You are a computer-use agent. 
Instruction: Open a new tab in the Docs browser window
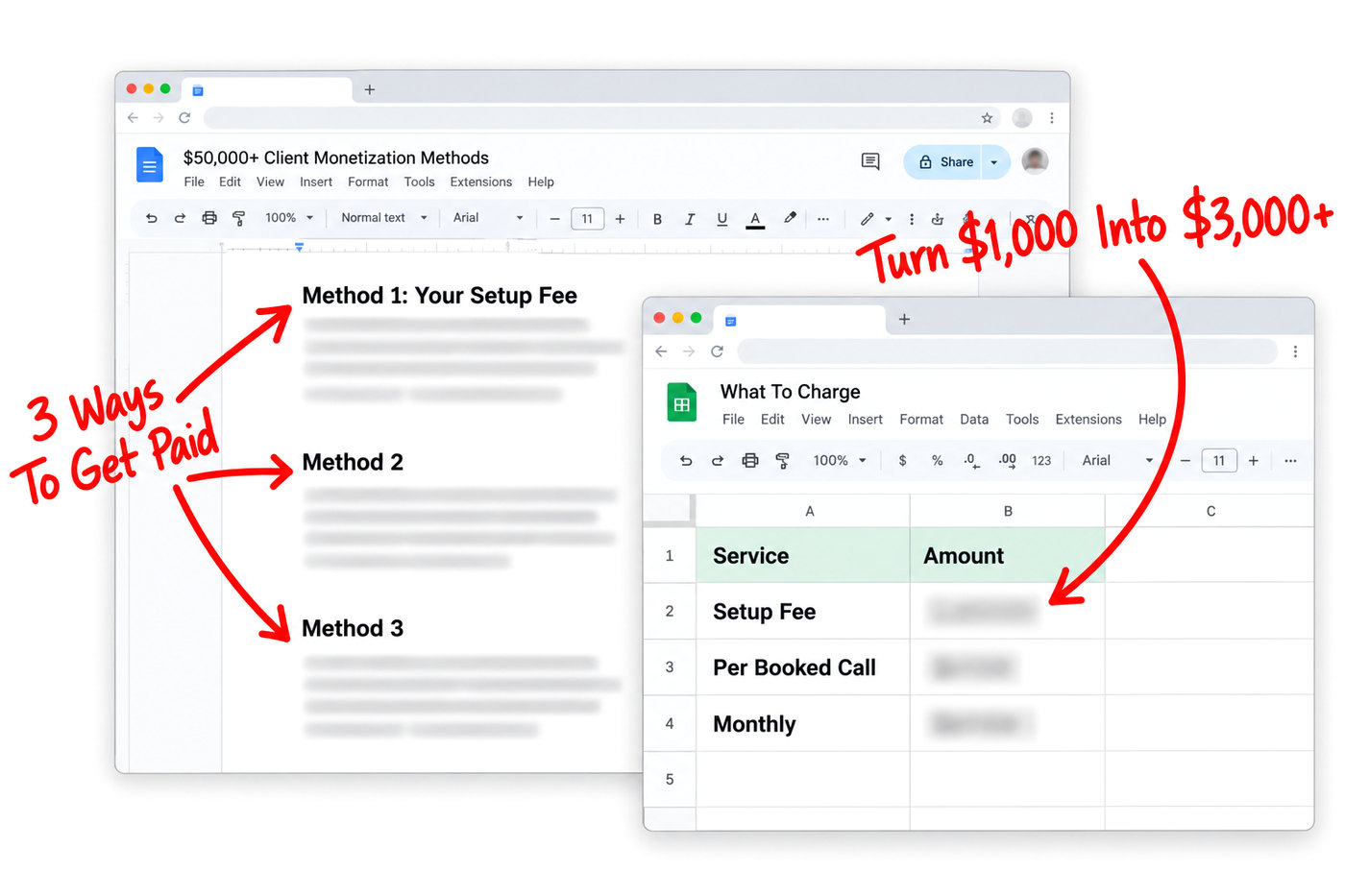click(x=370, y=90)
